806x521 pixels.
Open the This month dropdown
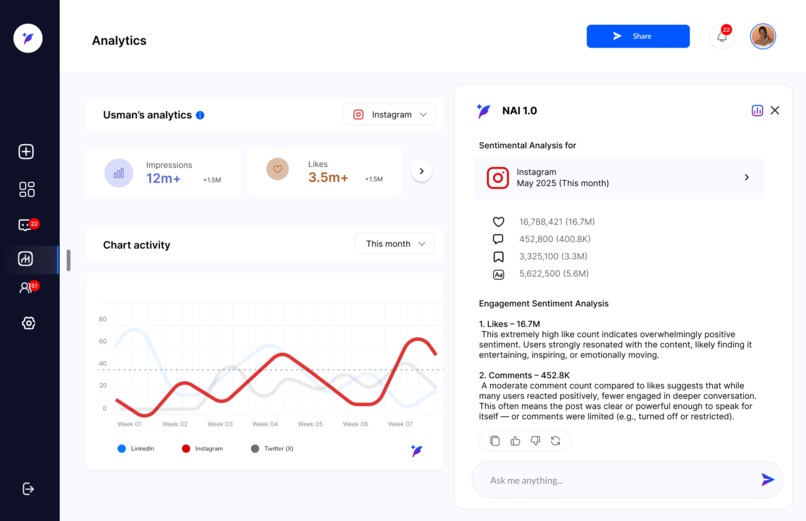[x=395, y=244]
